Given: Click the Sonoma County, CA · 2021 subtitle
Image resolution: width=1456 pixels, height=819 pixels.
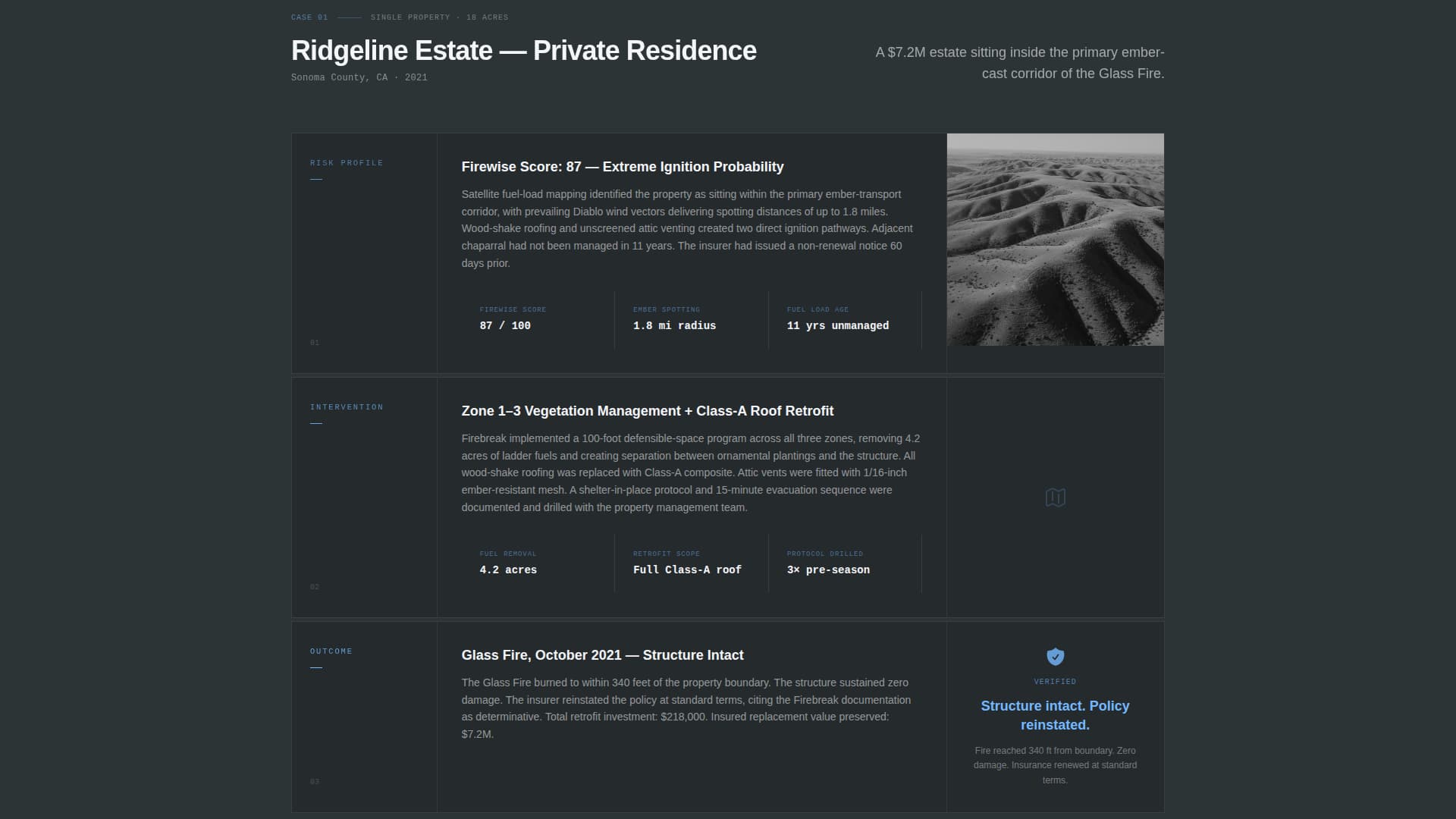Looking at the screenshot, I should pos(359,77).
